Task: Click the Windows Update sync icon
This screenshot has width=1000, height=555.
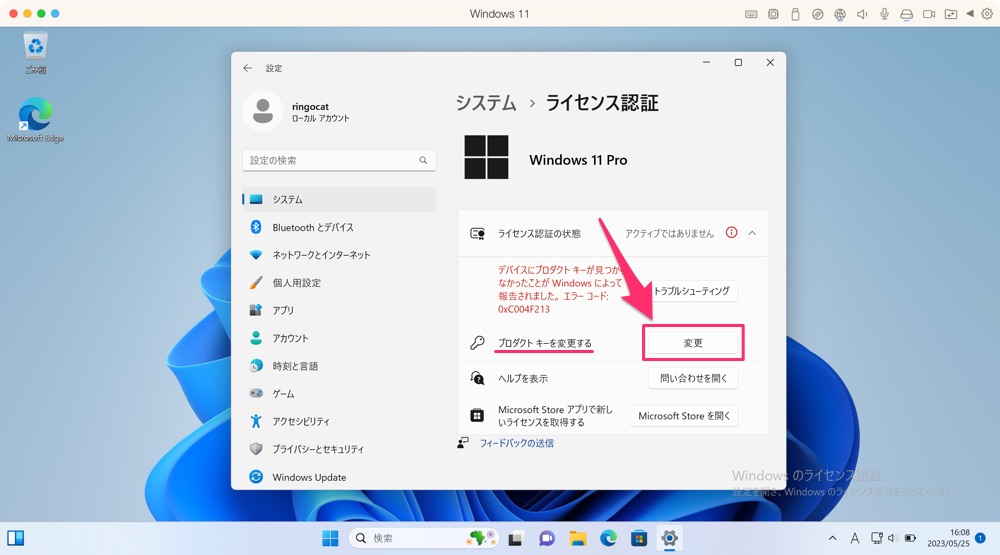Action: (256, 477)
